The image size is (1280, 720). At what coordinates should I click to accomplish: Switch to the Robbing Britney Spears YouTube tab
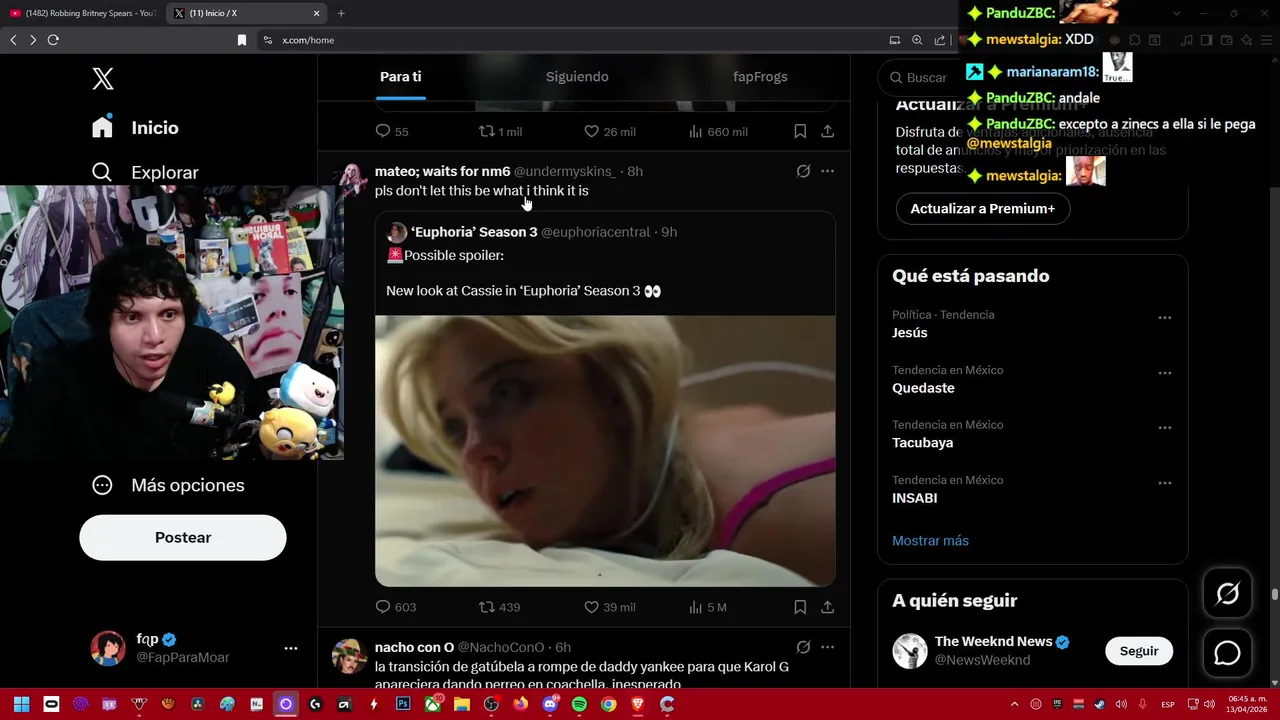[82, 13]
